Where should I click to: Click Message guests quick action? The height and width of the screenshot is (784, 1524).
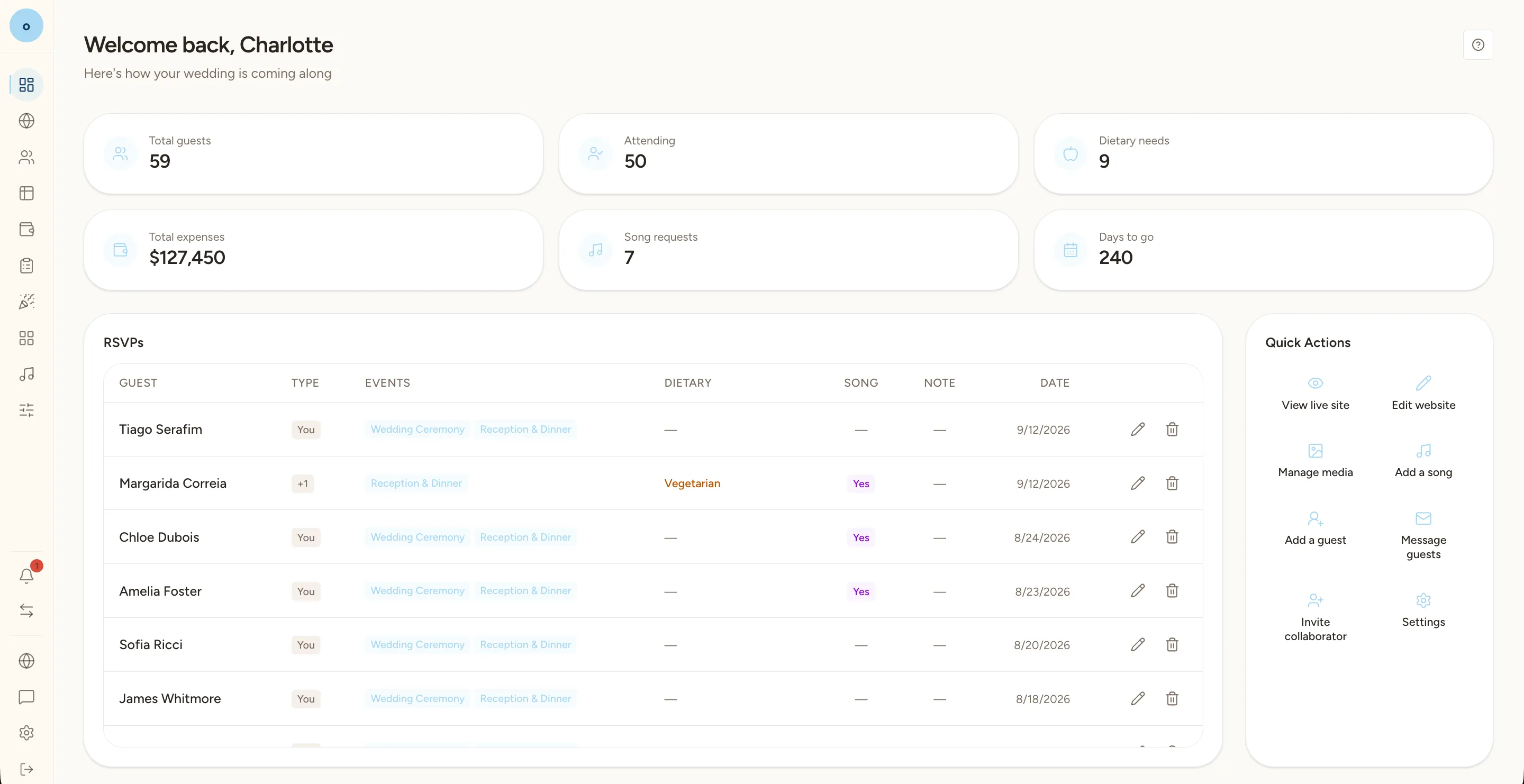click(1423, 535)
